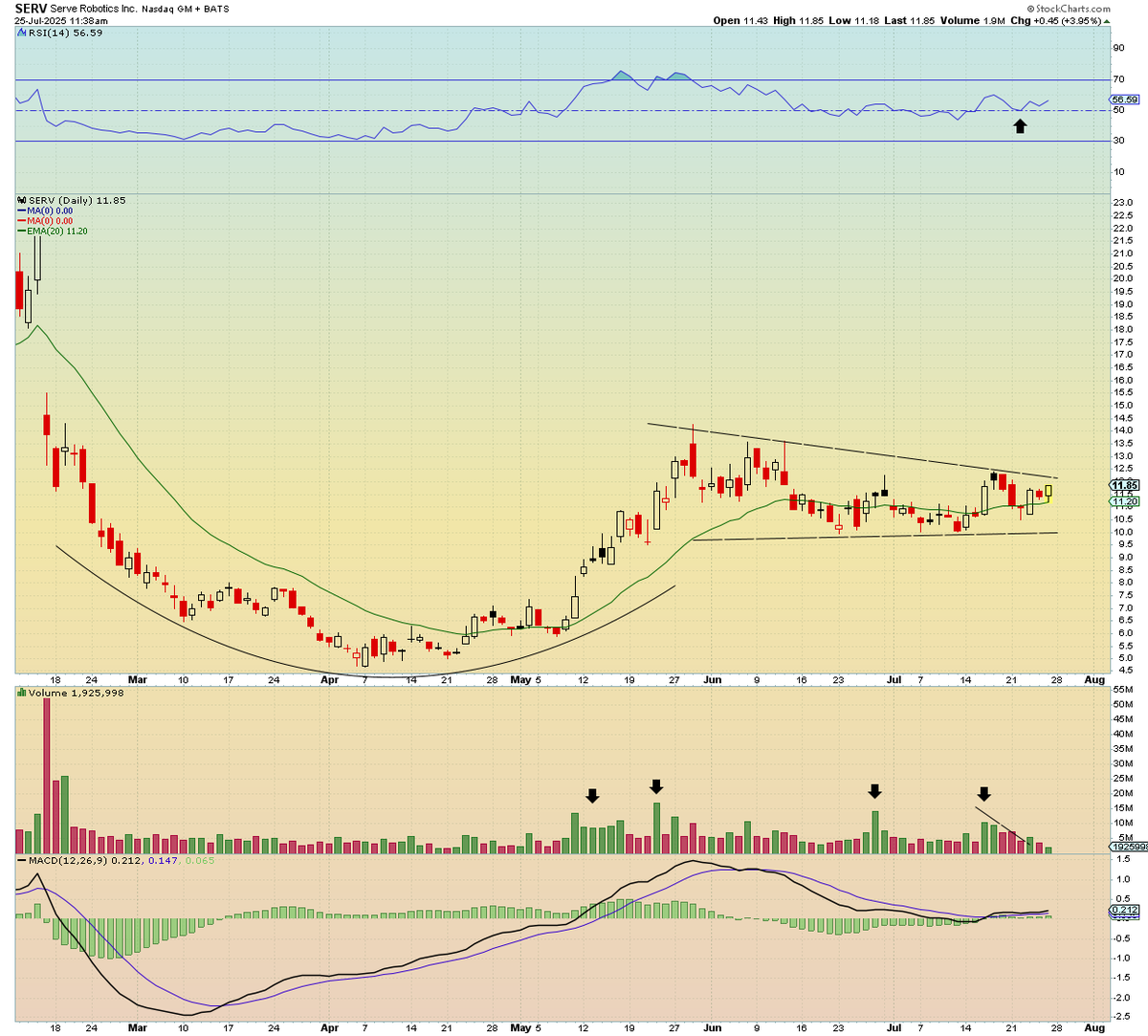The image size is (1148, 1036).
Task: Click the 70 overbought label on RSI axis
Action: 1118,79
